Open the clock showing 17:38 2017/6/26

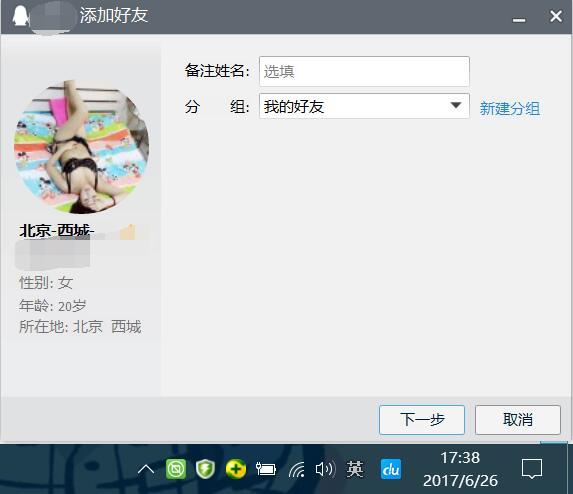tap(460, 469)
